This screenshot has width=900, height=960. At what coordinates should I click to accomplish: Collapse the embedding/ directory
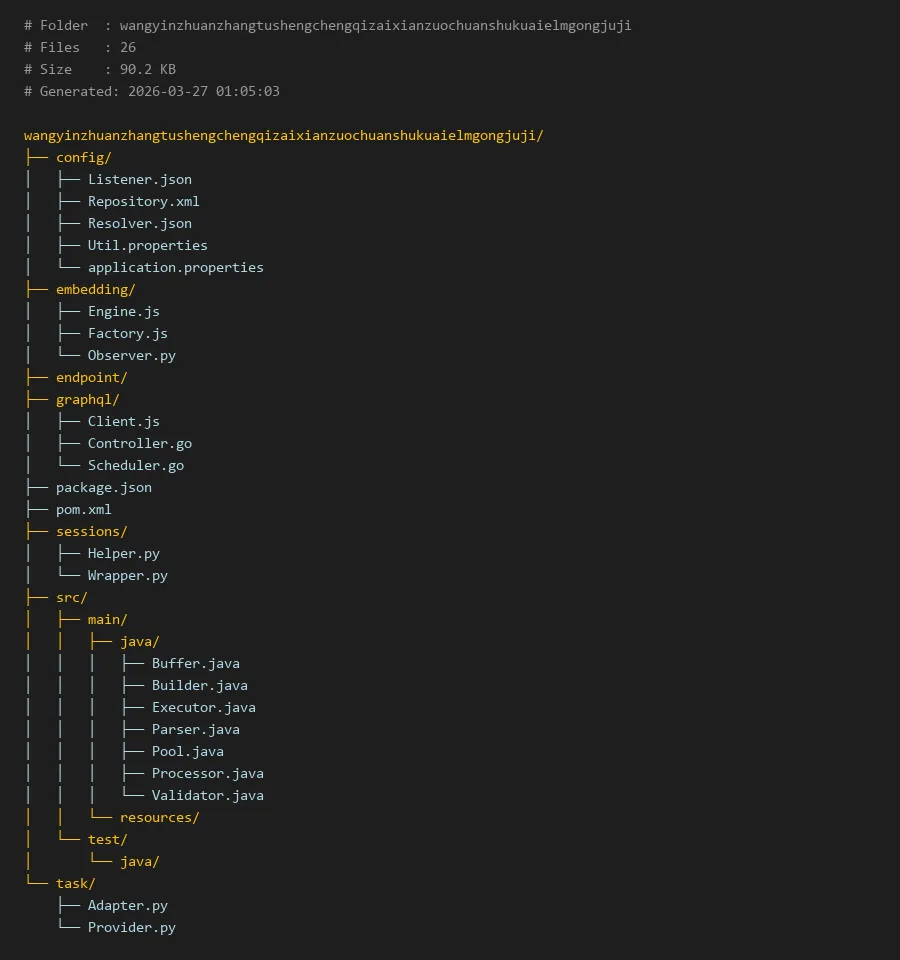click(x=95, y=289)
